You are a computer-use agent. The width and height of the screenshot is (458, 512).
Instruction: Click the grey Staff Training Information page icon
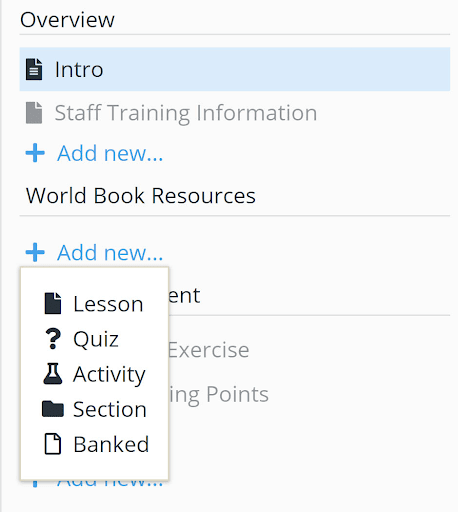34,113
